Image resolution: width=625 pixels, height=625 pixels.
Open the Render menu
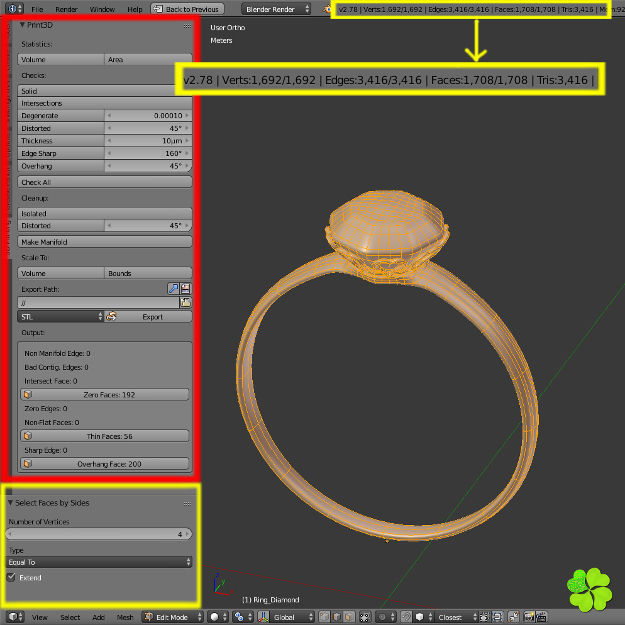(x=66, y=9)
